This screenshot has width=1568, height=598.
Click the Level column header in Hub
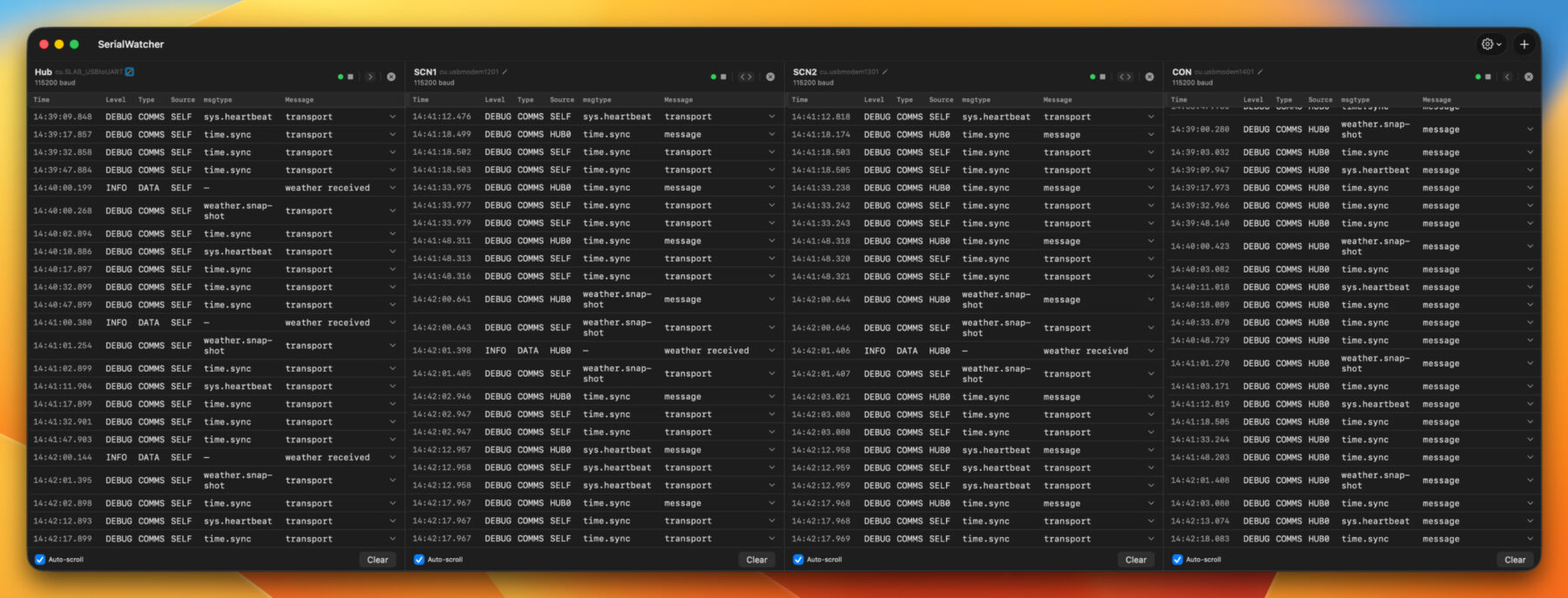tap(116, 100)
